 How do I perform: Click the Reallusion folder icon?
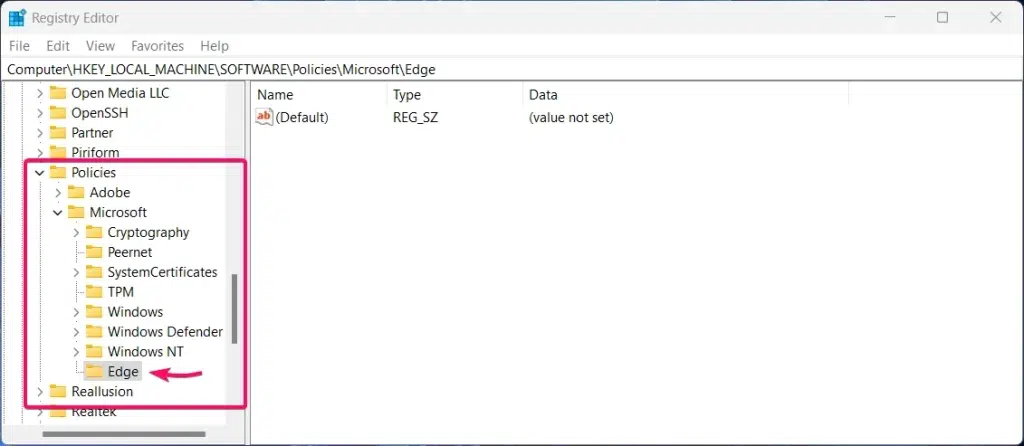(x=58, y=391)
